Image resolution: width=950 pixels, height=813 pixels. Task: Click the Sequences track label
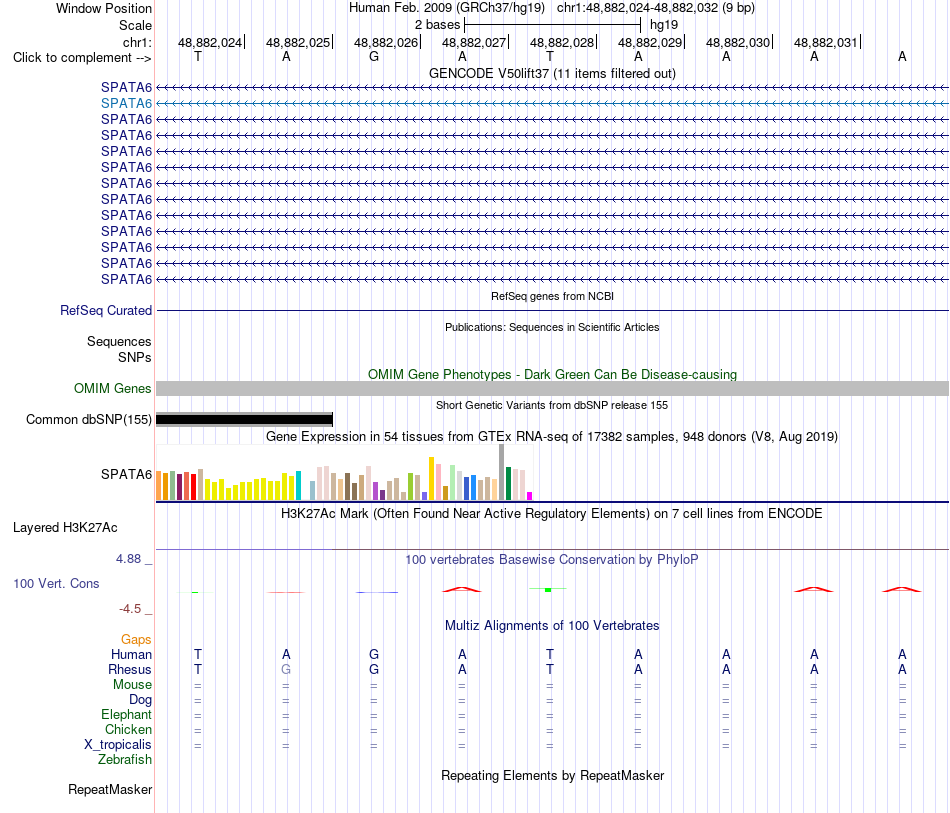pyautogui.click(x=119, y=341)
